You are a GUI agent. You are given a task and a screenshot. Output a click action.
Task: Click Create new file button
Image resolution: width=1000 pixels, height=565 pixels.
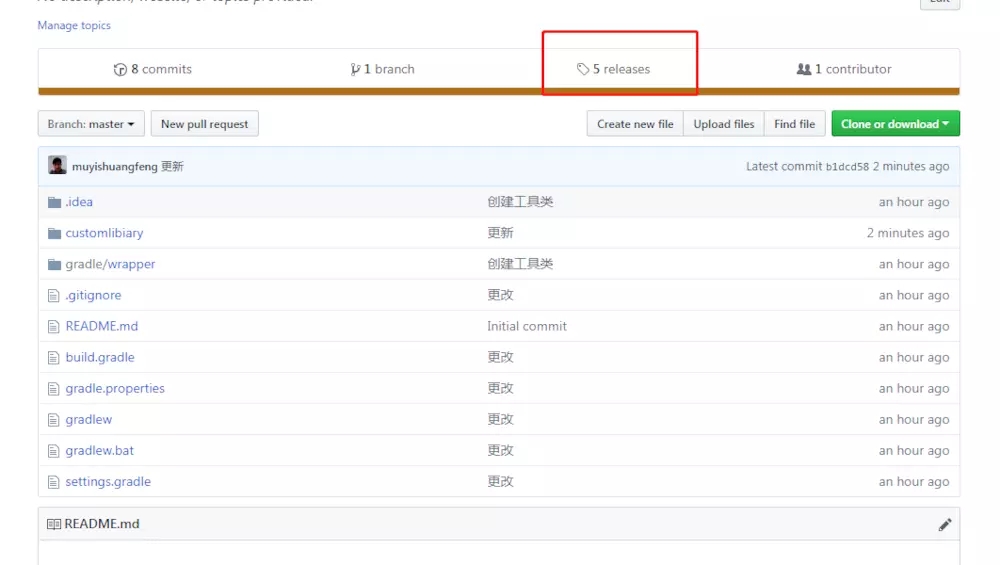[635, 124]
